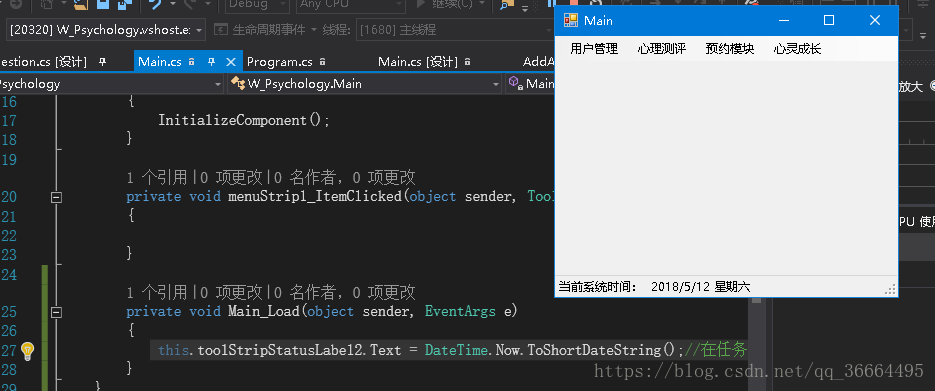Switch to the estion.cs [设计] tab
The width and height of the screenshot is (935, 391).
pos(44,61)
